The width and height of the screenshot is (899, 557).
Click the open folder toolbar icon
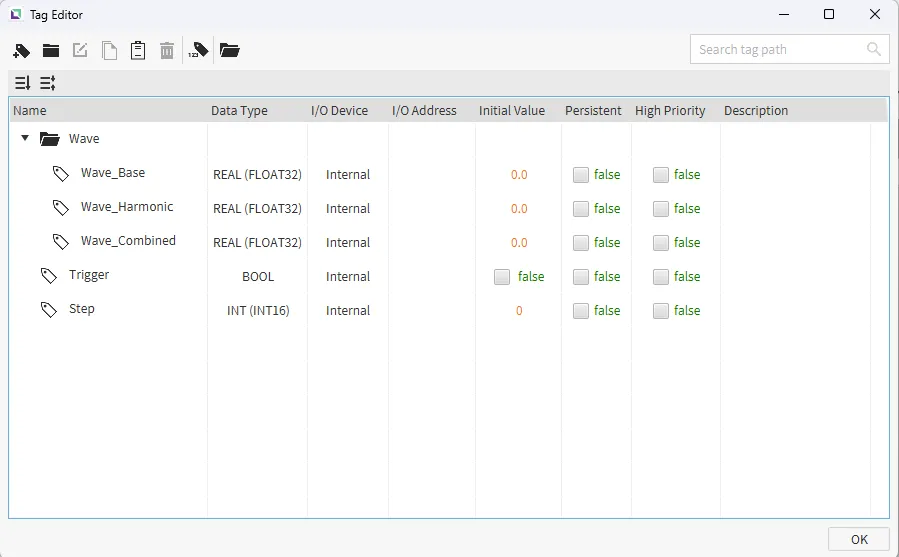click(230, 50)
